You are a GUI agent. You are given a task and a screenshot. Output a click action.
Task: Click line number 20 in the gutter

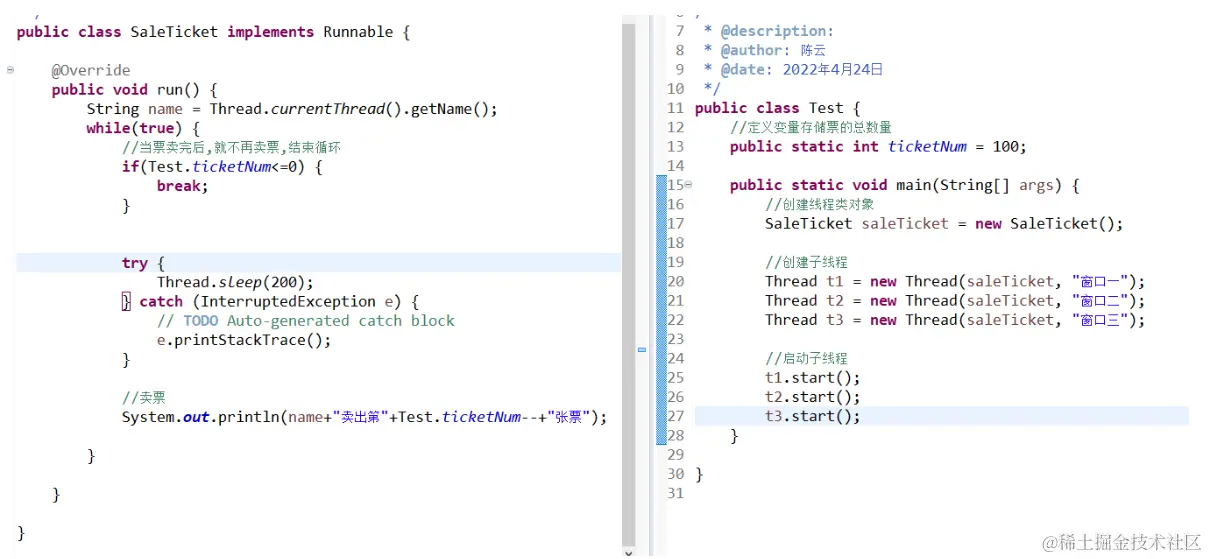tap(675, 281)
